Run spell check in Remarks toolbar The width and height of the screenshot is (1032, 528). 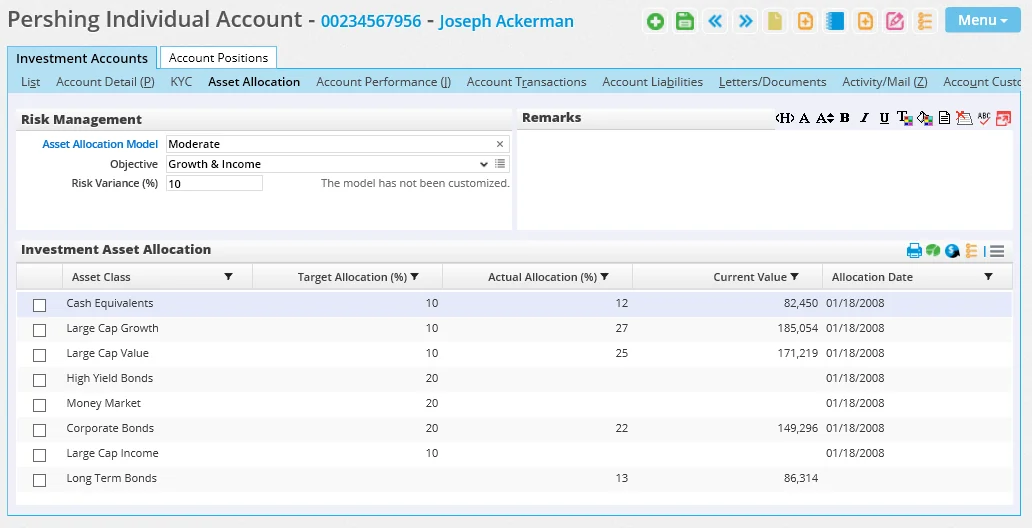[x=983, y=118]
